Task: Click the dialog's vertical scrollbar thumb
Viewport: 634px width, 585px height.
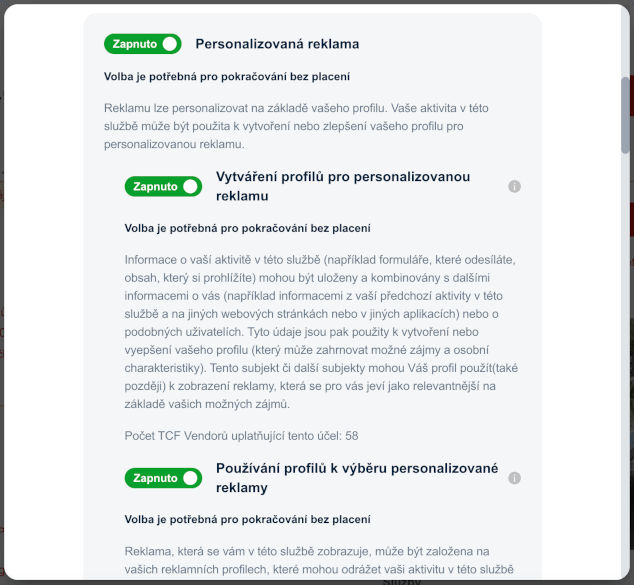Action: [625, 115]
